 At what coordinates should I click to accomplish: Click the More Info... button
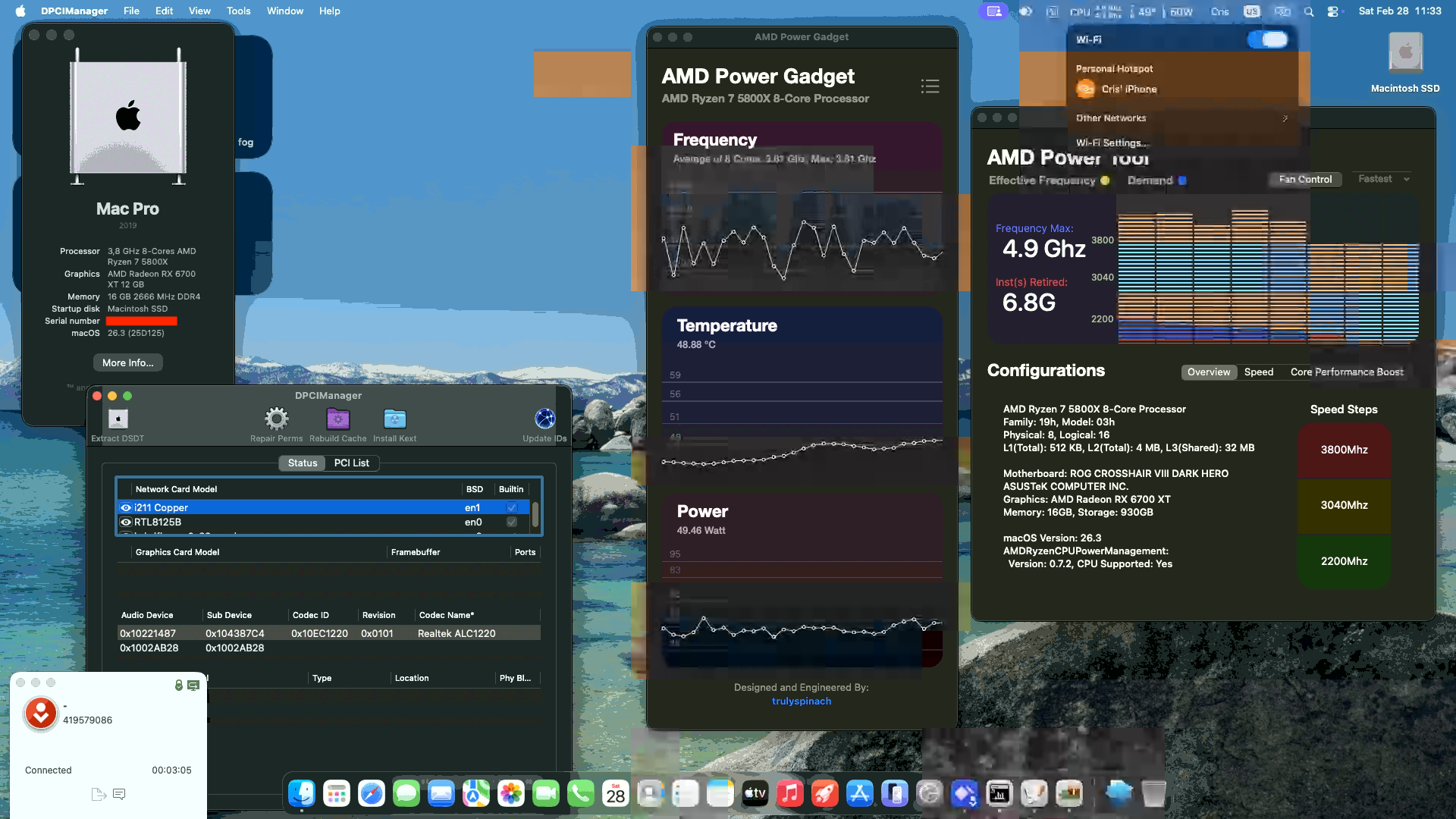tap(128, 362)
